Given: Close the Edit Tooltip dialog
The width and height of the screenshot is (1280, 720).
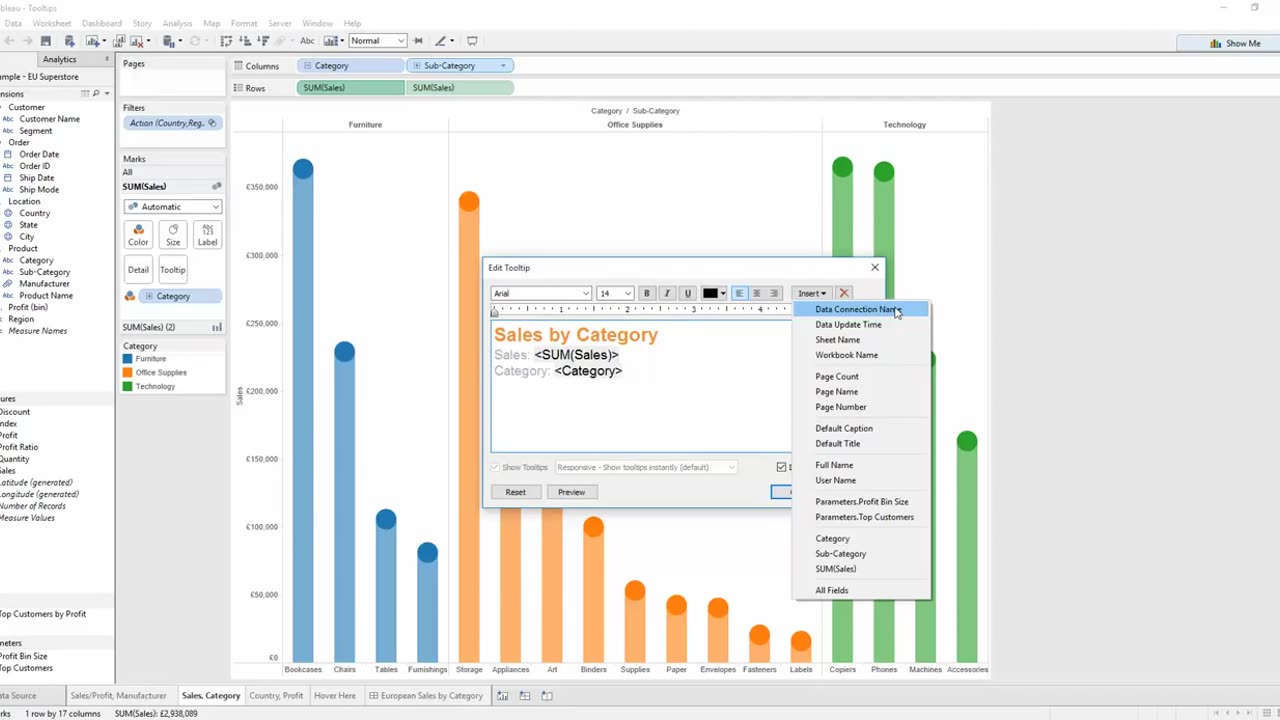Looking at the screenshot, I should click(x=875, y=268).
